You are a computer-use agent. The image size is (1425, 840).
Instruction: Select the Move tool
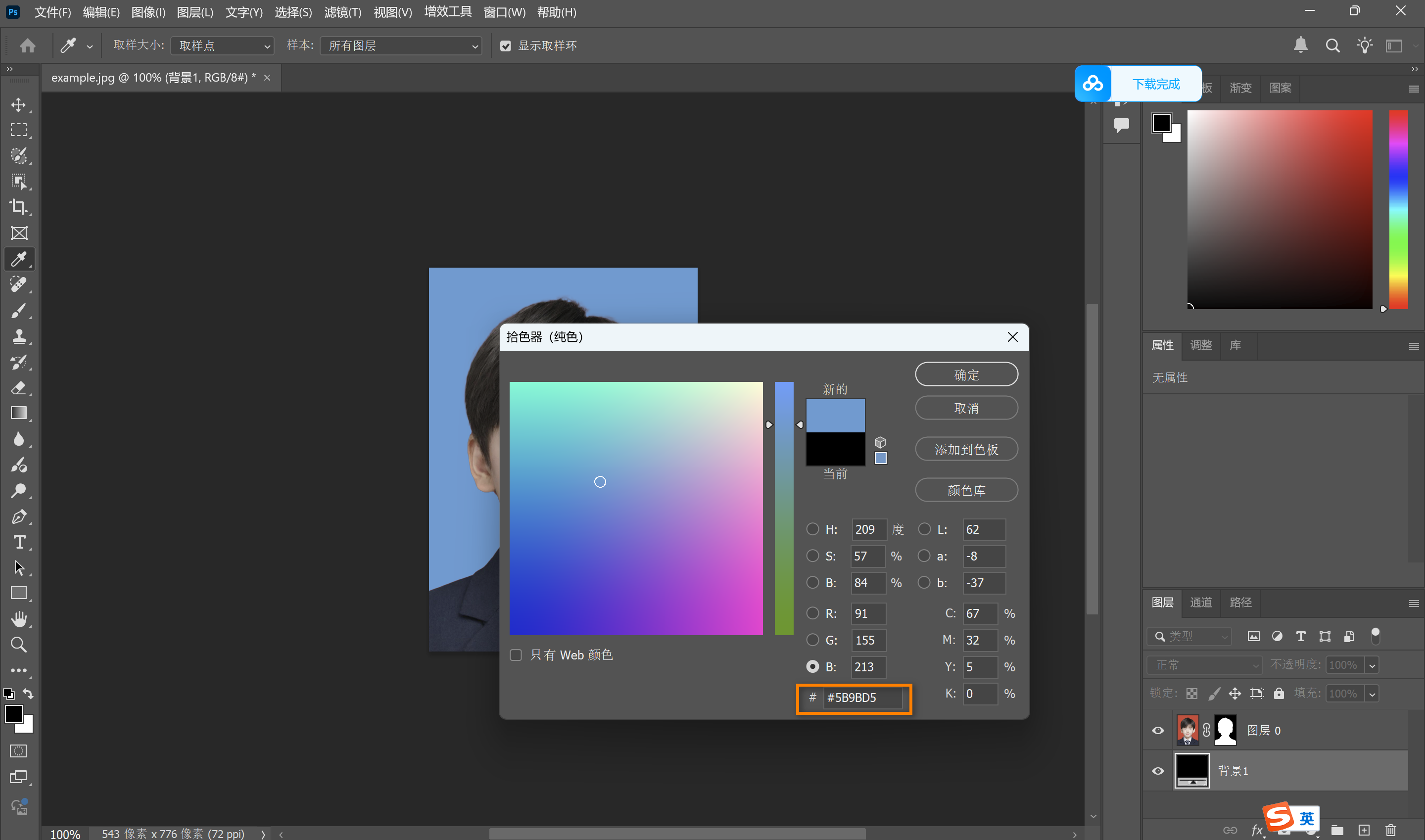(x=18, y=105)
